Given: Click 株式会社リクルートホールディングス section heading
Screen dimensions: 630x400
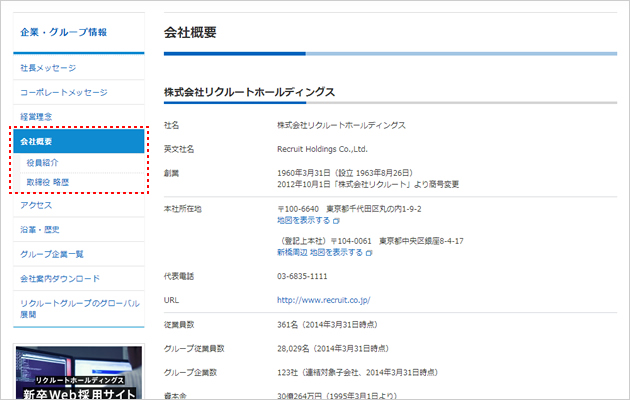Looking at the screenshot, I should (x=249, y=92).
